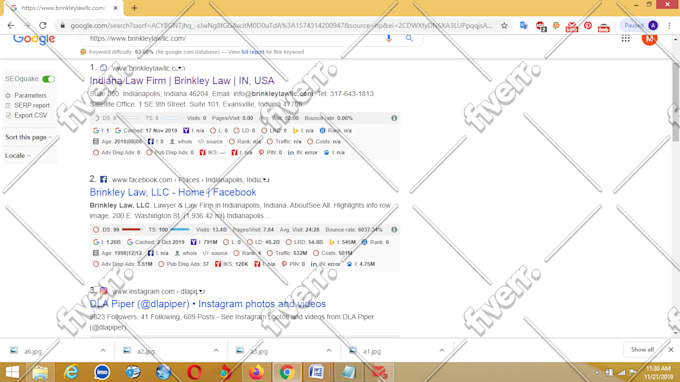The image size is (680, 382).
Task: Open a6.jpg download options chevron
Action: click(103, 350)
